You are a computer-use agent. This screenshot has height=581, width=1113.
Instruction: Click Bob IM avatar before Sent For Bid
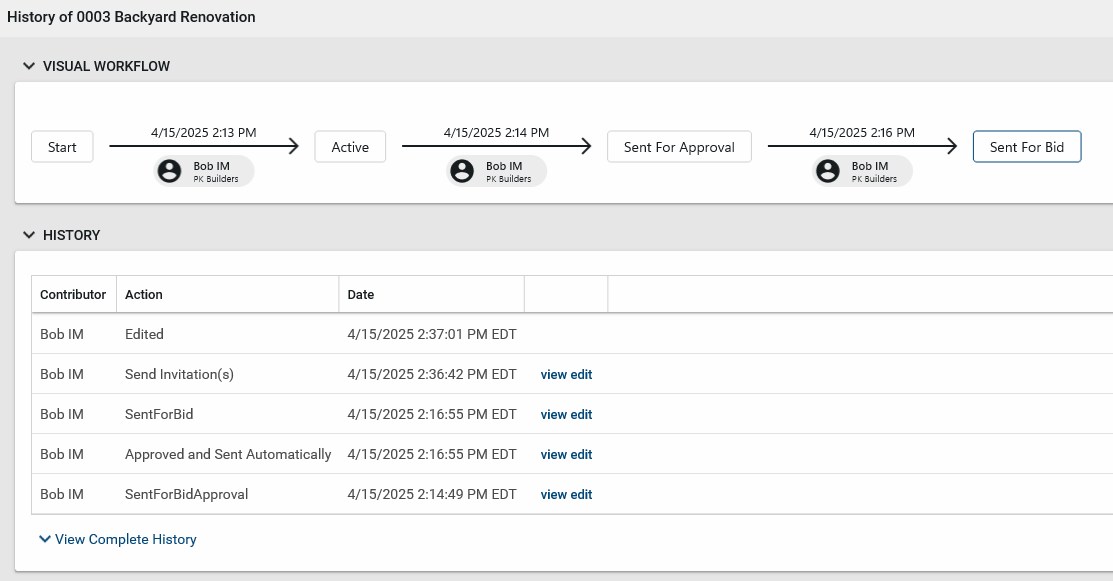click(828, 171)
